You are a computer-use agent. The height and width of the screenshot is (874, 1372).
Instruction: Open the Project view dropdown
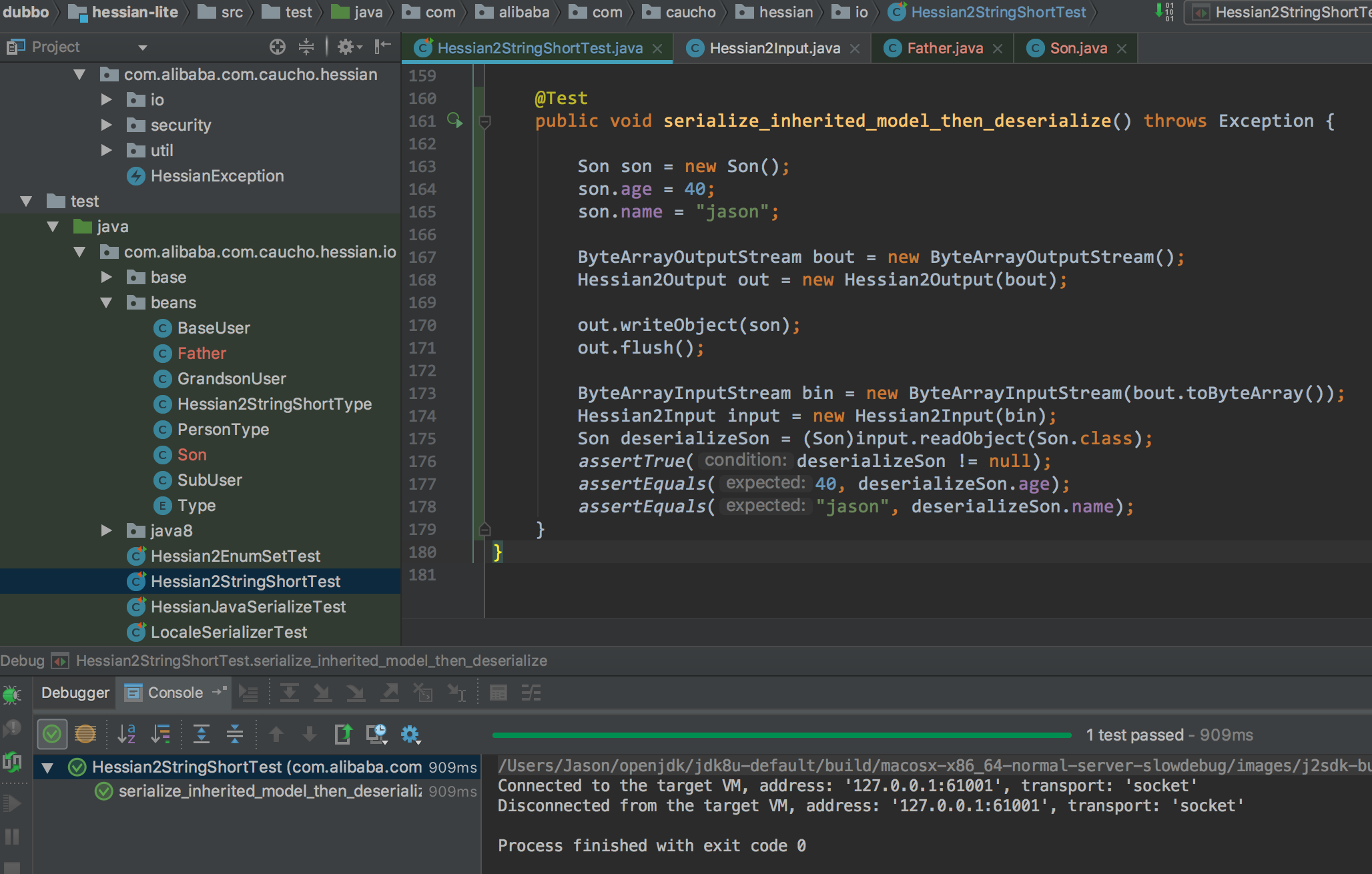pos(143,47)
